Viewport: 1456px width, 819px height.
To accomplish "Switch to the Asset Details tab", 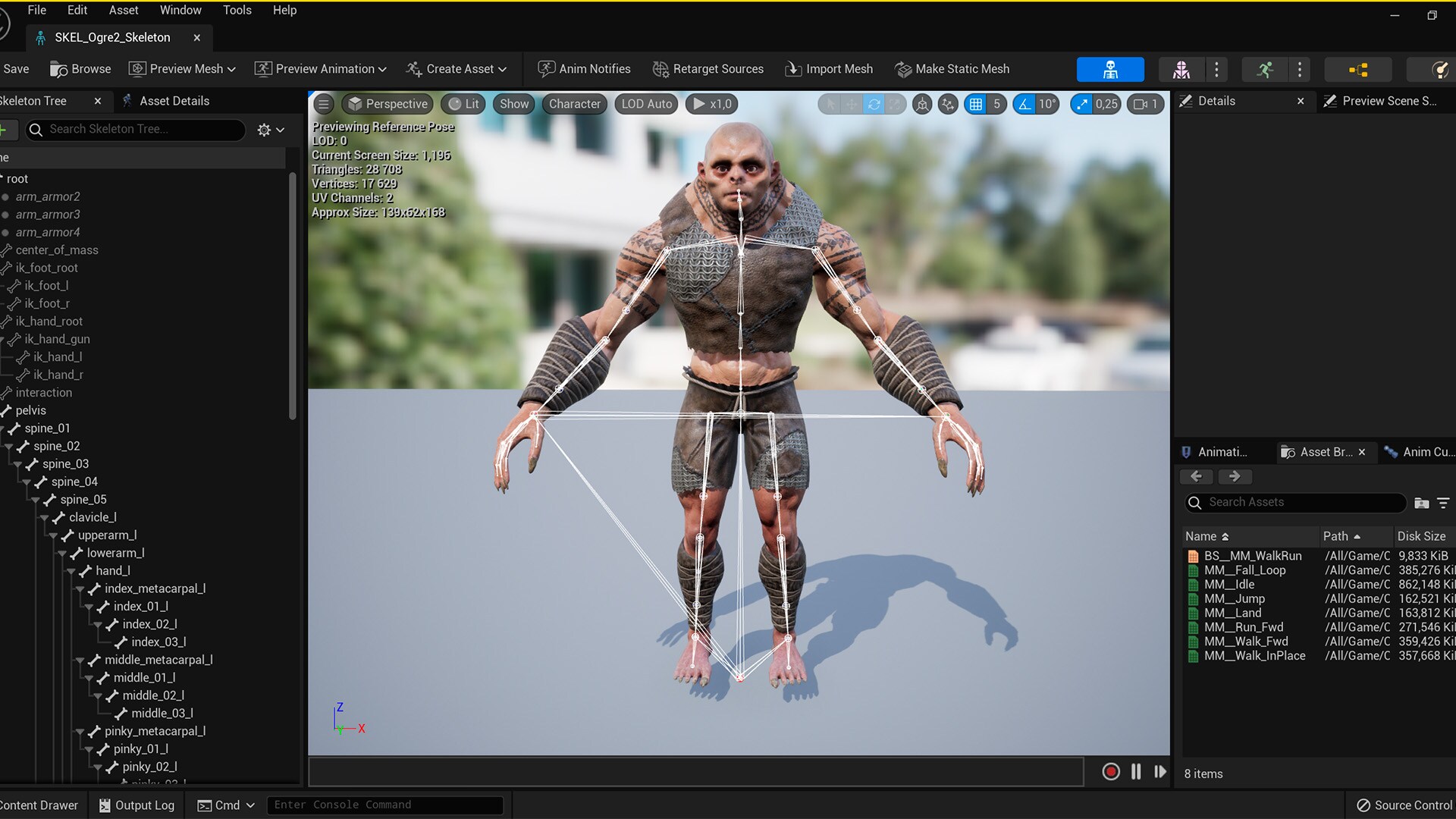I will [174, 100].
